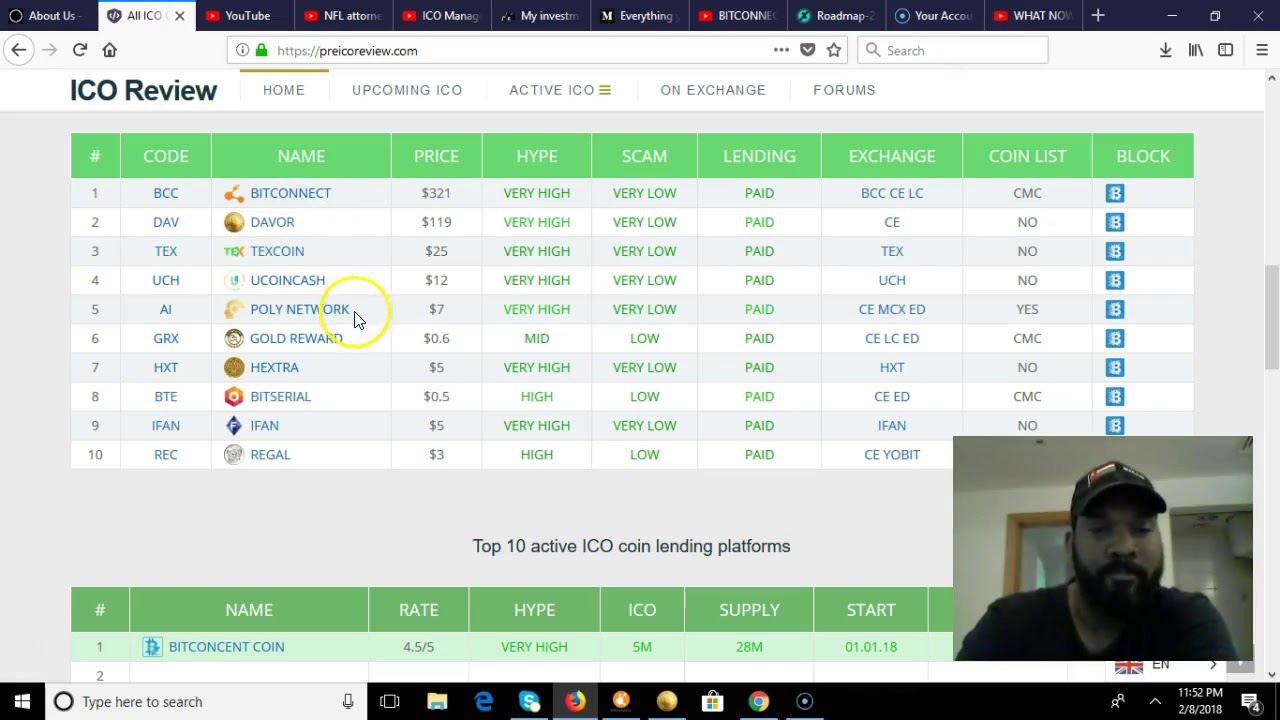Open block icon in Bitserial row
This screenshot has height=720, width=1280.
1115,396
